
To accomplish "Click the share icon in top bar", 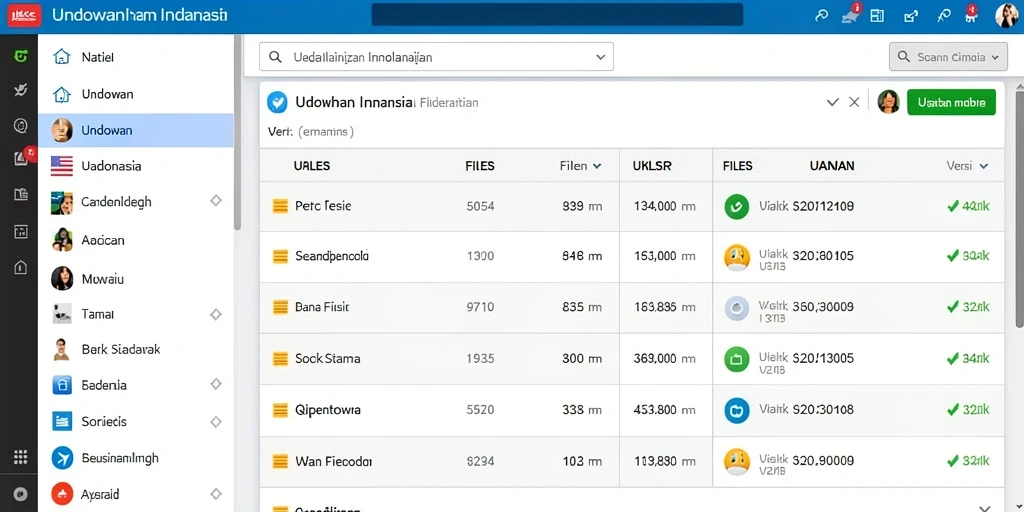I will pyautogui.click(x=910, y=16).
